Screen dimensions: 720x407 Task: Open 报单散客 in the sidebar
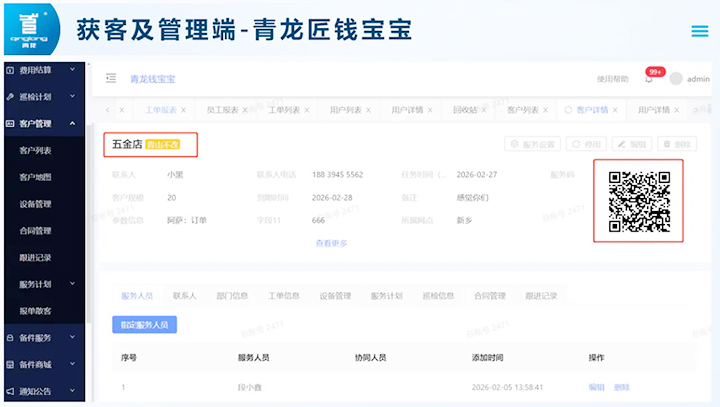35,311
